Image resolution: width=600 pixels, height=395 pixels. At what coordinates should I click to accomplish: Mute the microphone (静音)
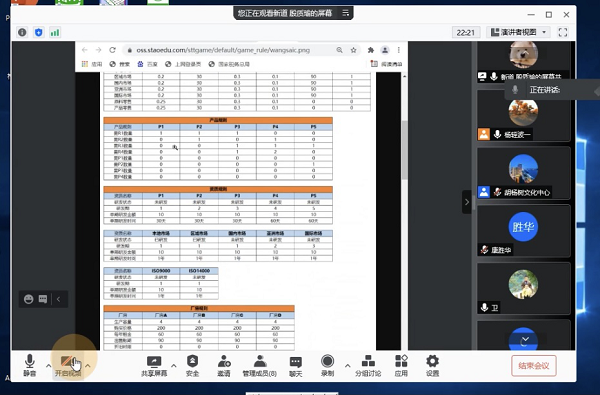click(x=29, y=366)
